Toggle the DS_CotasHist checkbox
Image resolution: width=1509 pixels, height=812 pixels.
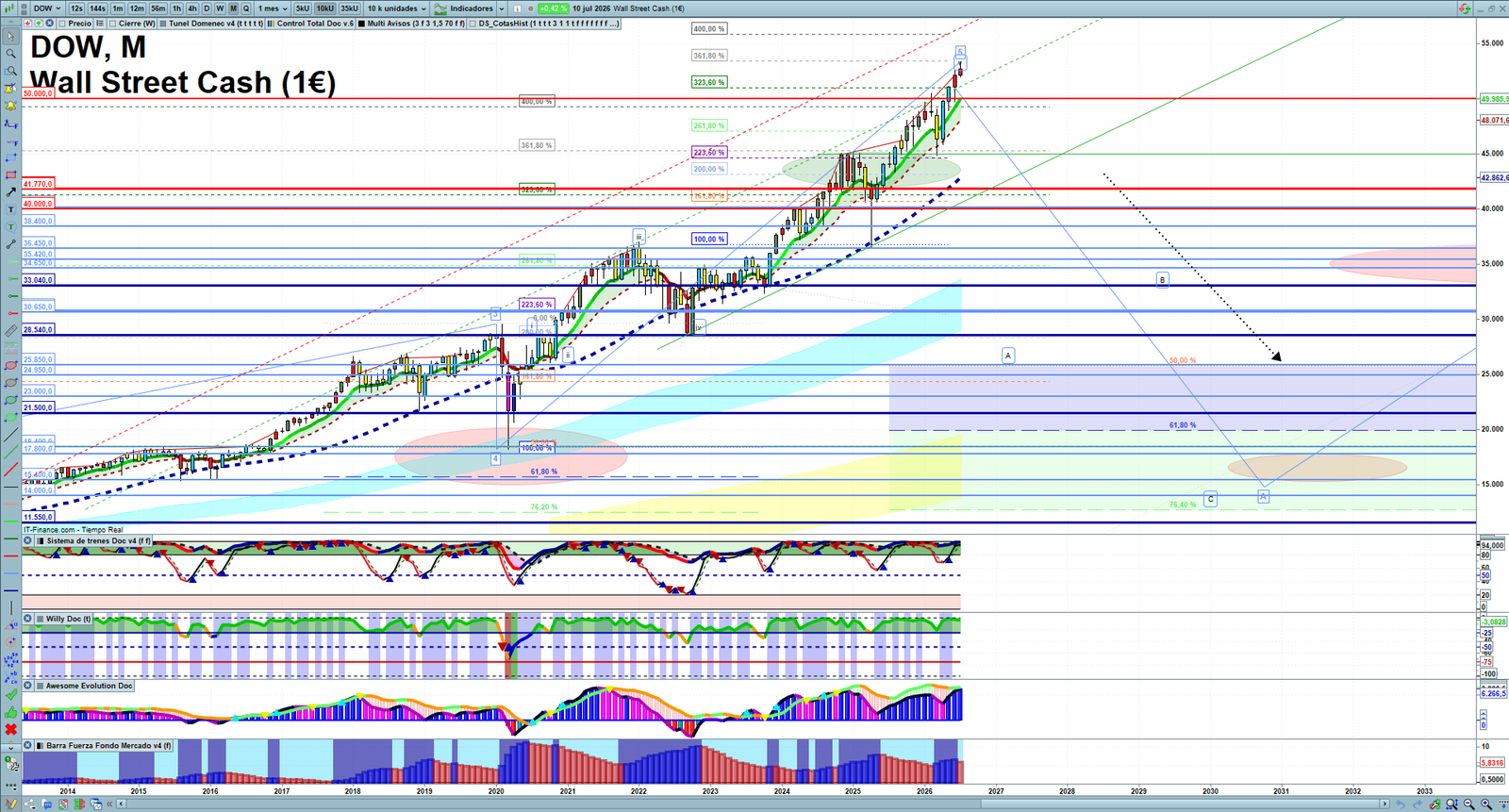tap(473, 24)
